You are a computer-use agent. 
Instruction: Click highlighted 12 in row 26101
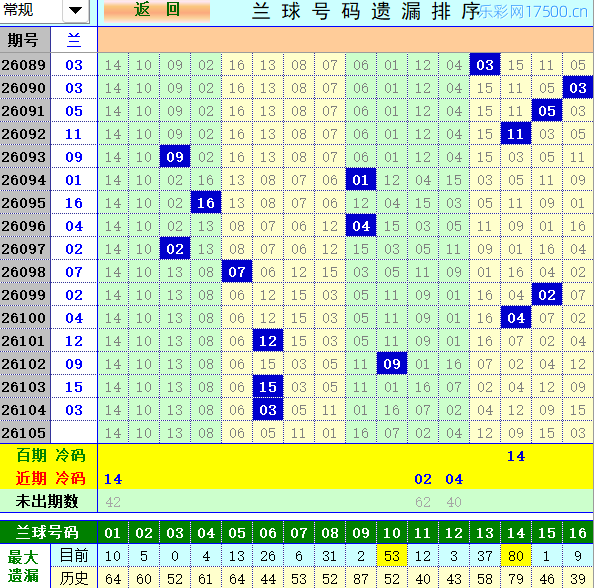(268, 341)
